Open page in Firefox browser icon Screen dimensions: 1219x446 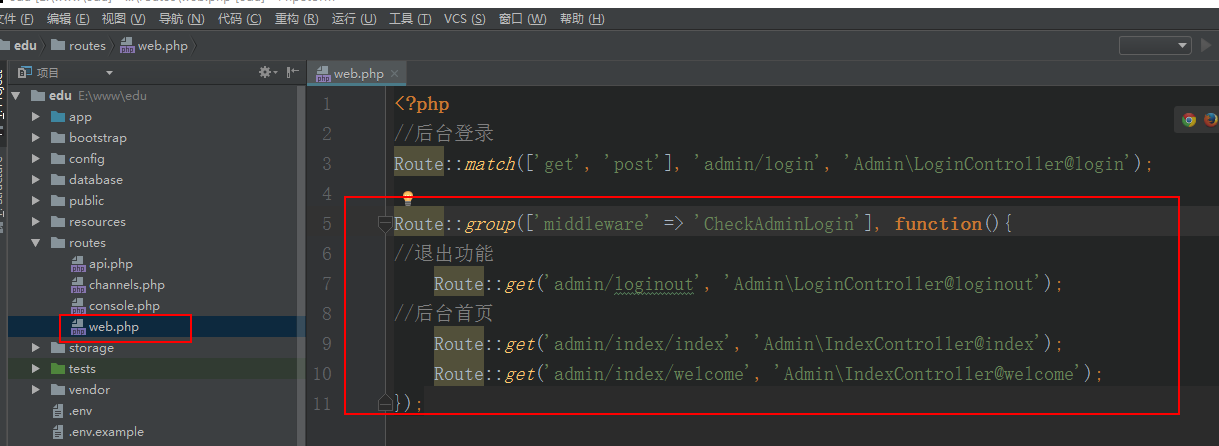(x=1210, y=120)
